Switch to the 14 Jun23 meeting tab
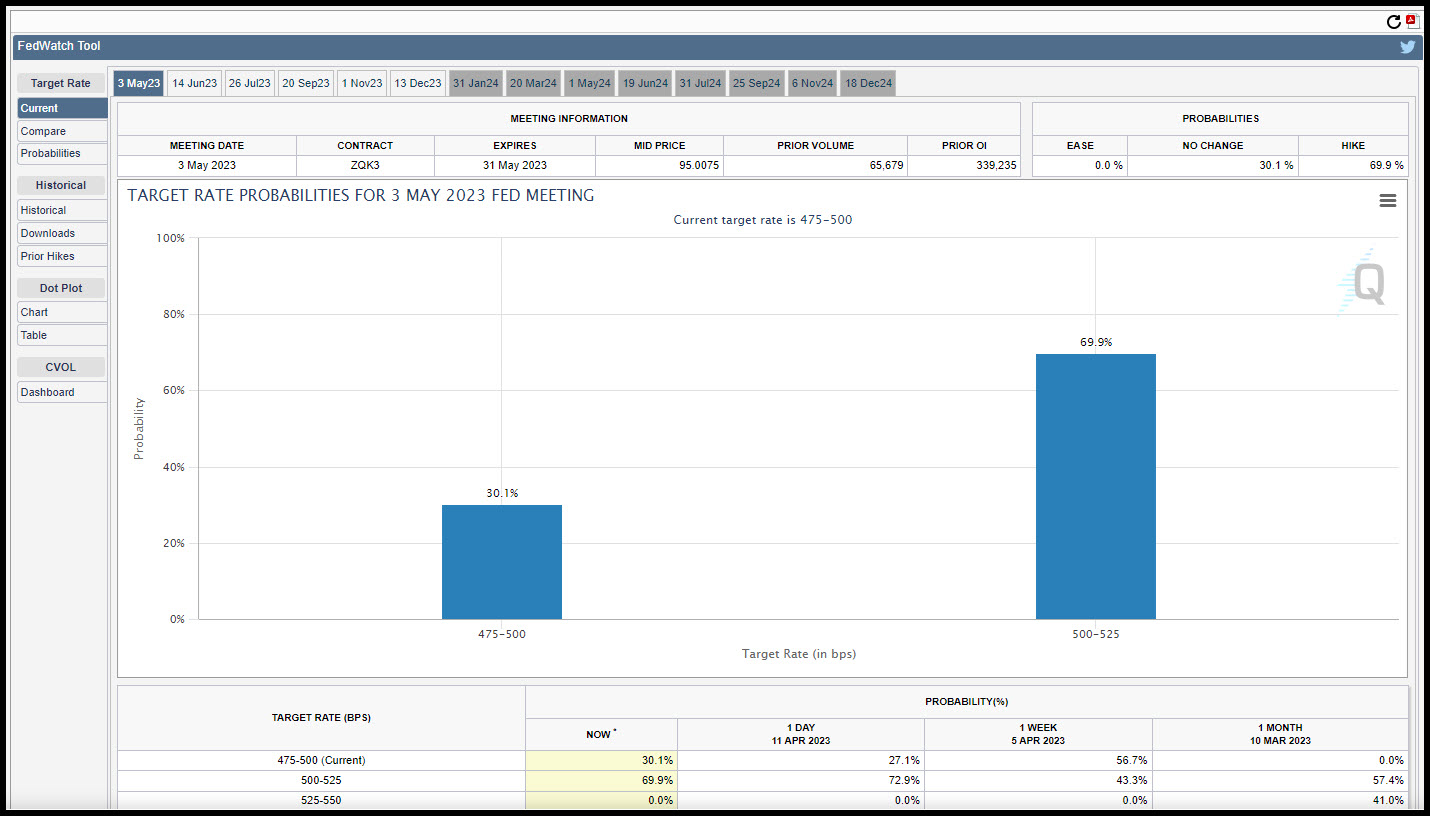This screenshot has width=1430, height=816. click(194, 83)
